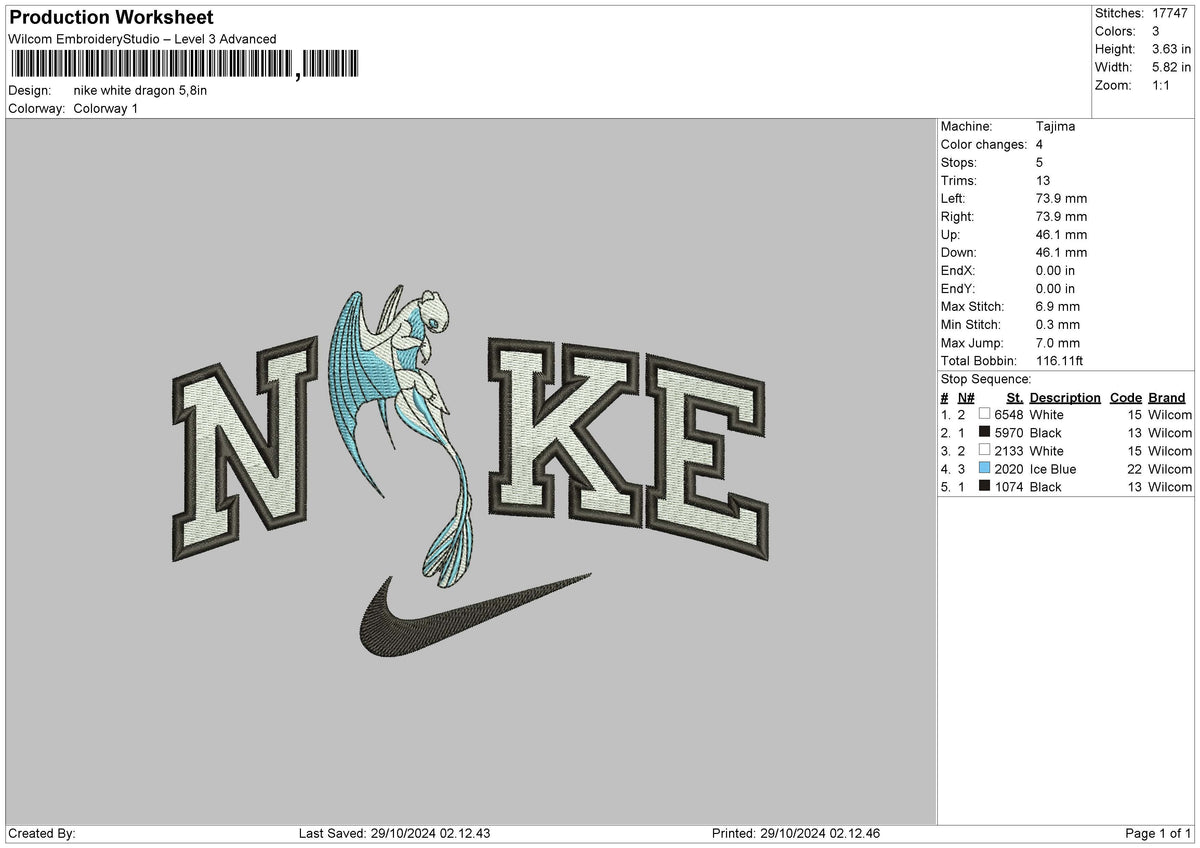Click the white swatch beside code 6548
Screen dimensions: 1200x848
coord(985,414)
